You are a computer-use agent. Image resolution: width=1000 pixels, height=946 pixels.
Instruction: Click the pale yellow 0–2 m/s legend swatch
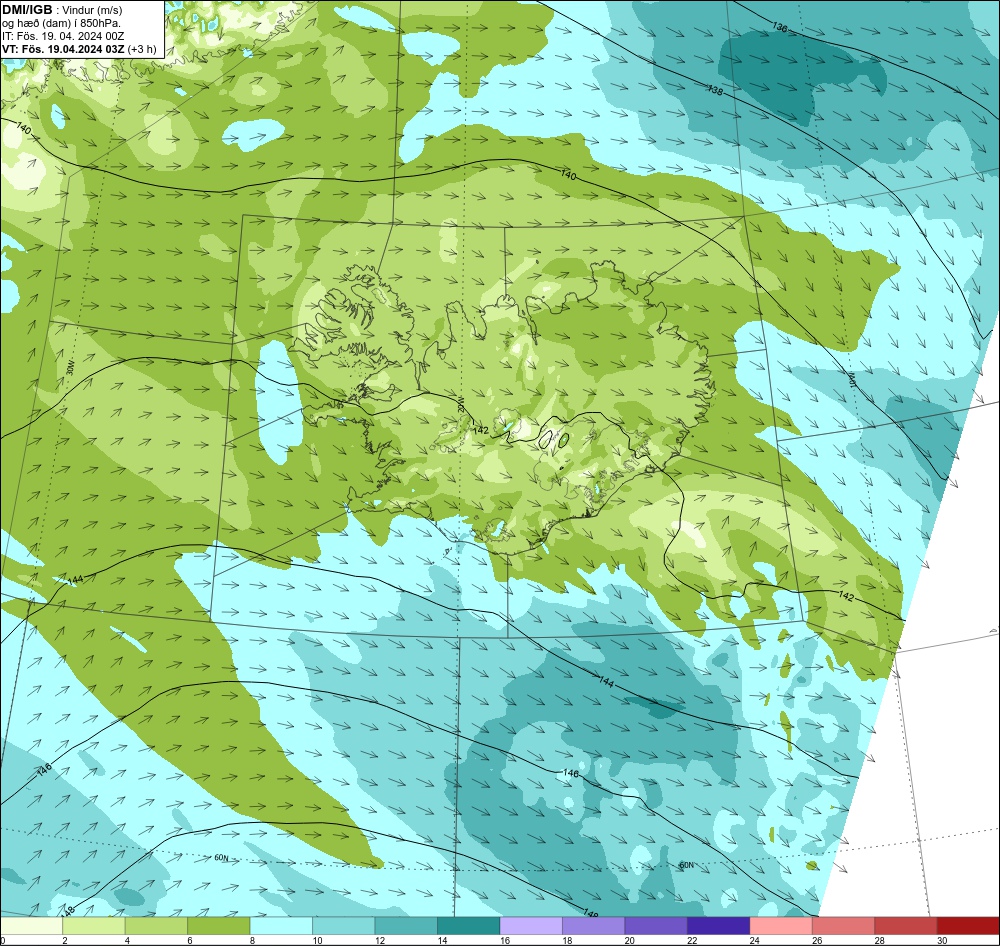click(x=31, y=926)
